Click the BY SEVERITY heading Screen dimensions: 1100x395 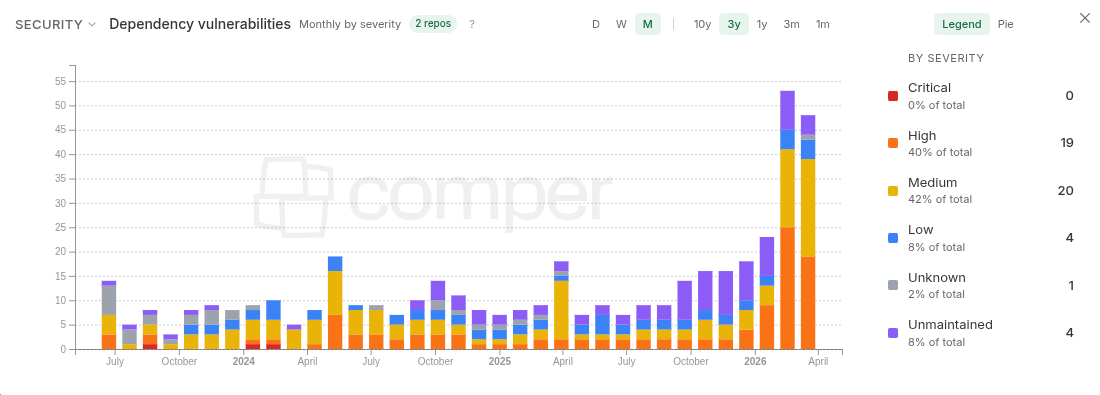pyautogui.click(x=946, y=58)
